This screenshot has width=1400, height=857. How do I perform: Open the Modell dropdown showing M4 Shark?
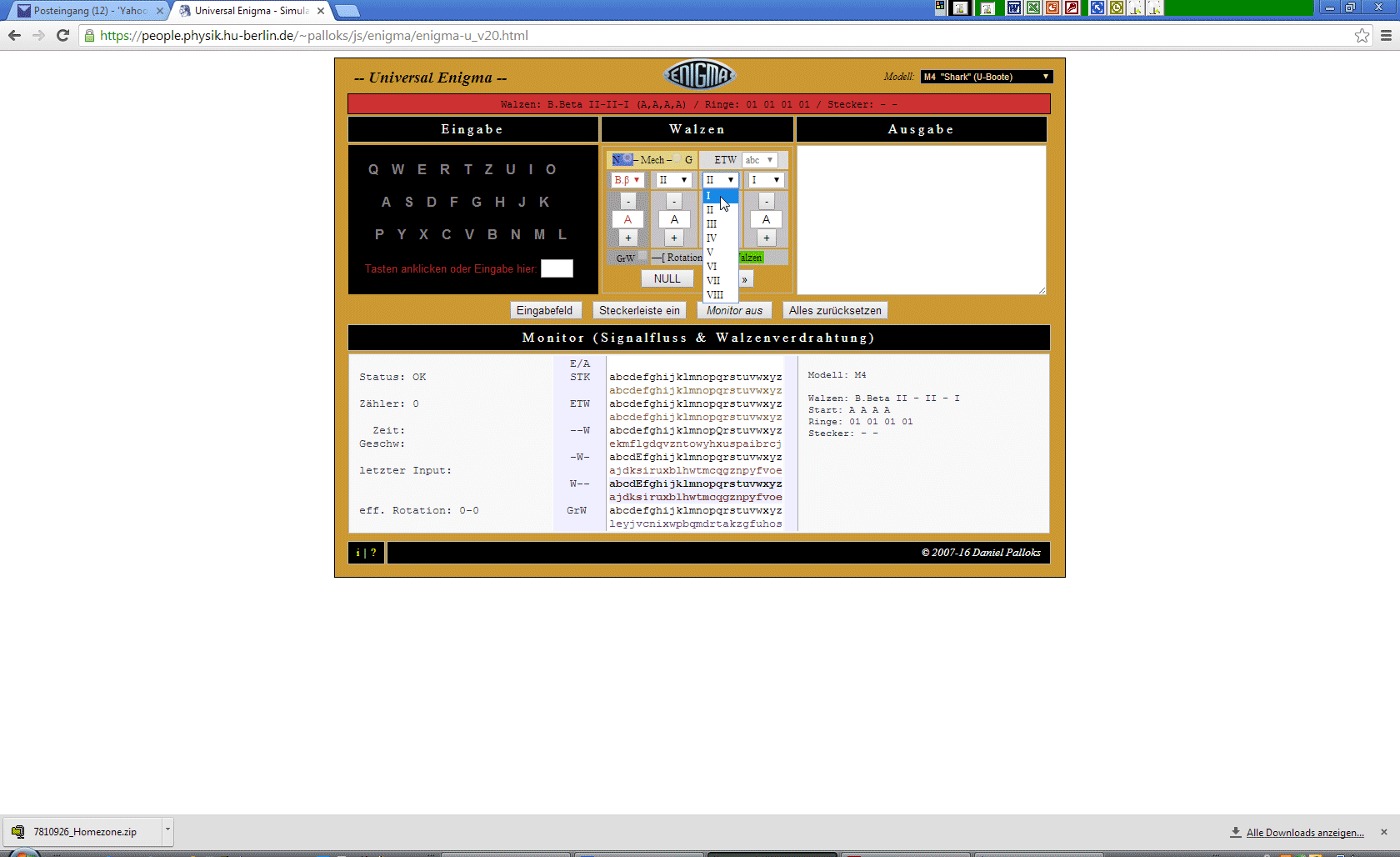(987, 77)
